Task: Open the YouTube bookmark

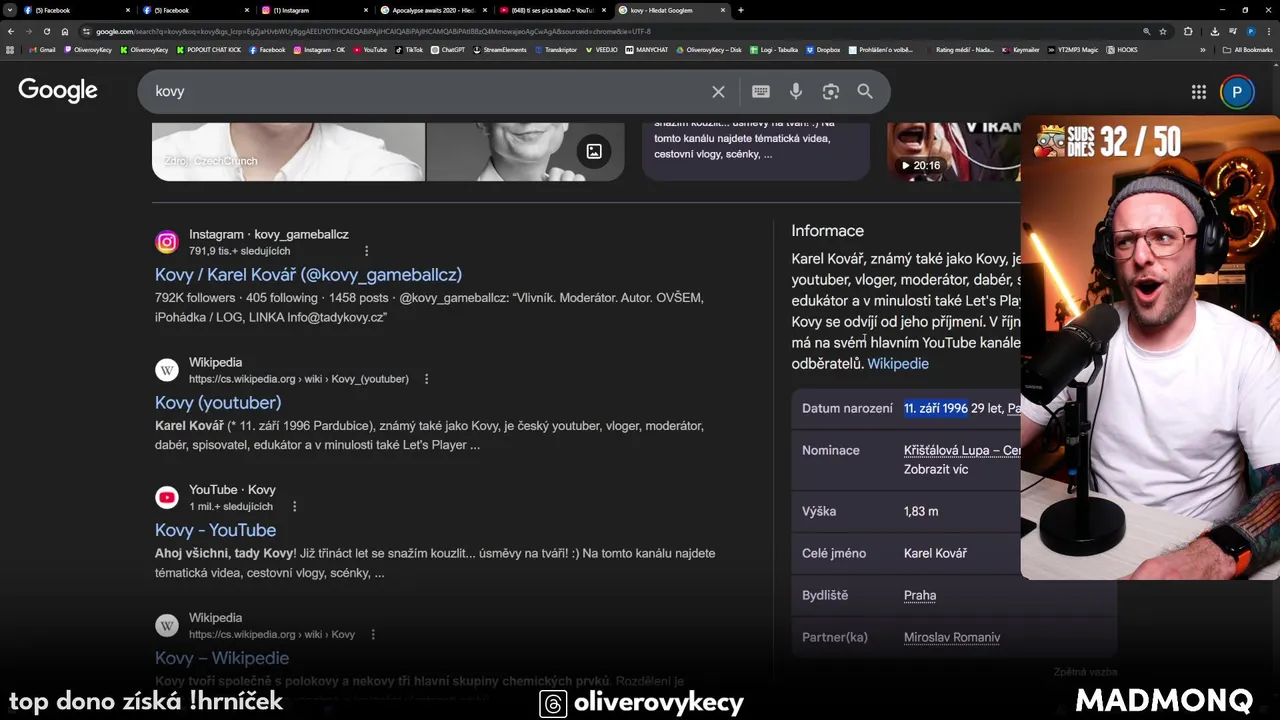Action: click(370, 49)
